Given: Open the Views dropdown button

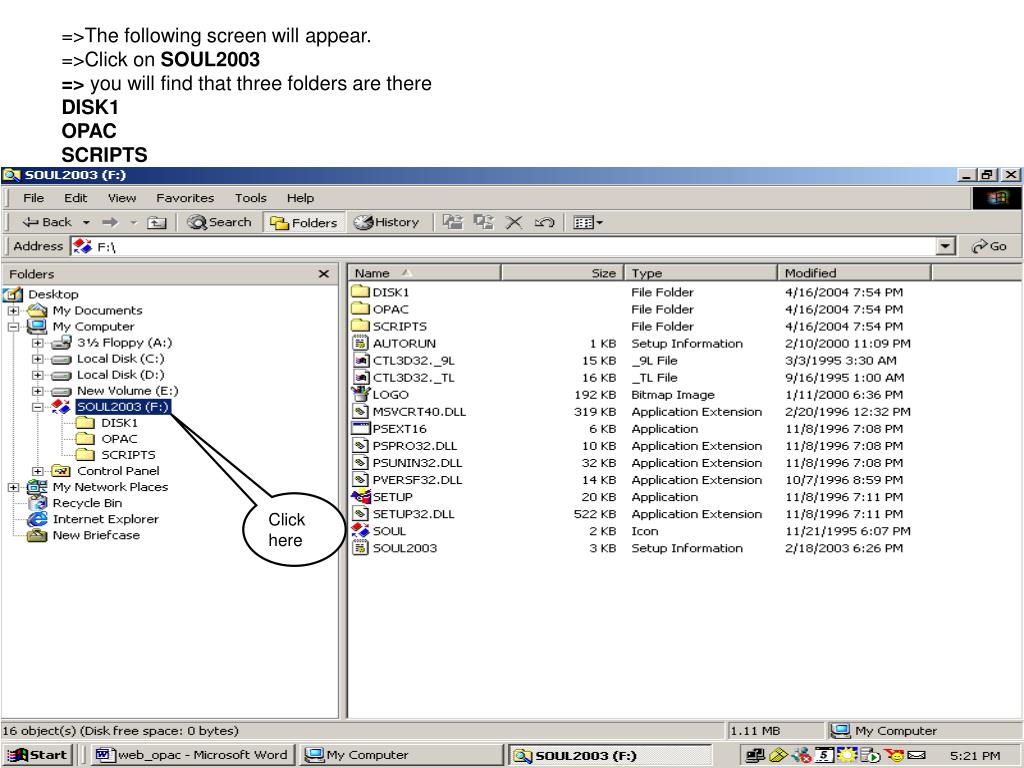Looking at the screenshot, I should (x=588, y=223).
